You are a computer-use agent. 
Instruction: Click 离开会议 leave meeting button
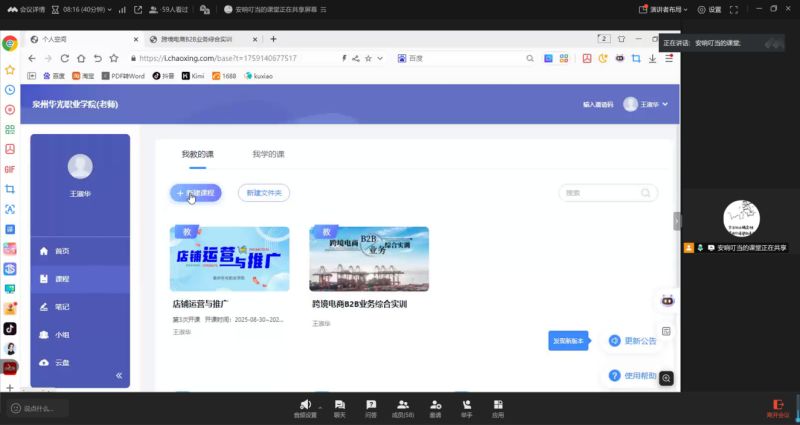click(778, 409)
